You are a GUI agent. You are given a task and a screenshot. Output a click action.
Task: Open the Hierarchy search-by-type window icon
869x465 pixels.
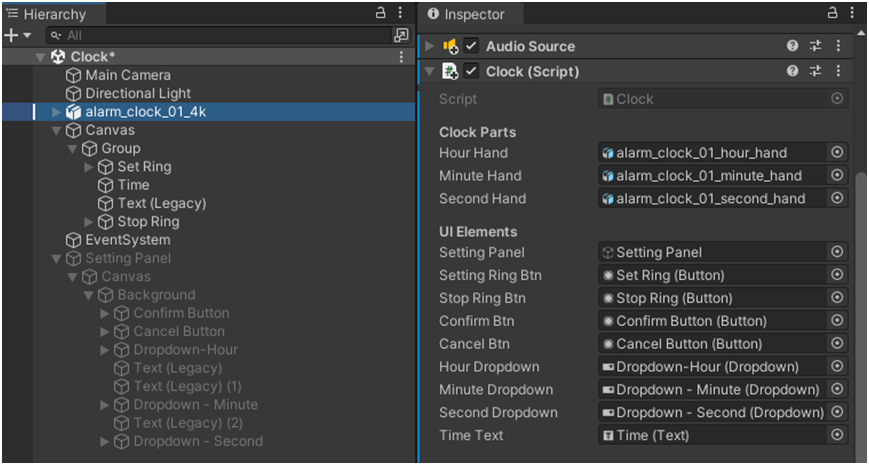[401, 35]
